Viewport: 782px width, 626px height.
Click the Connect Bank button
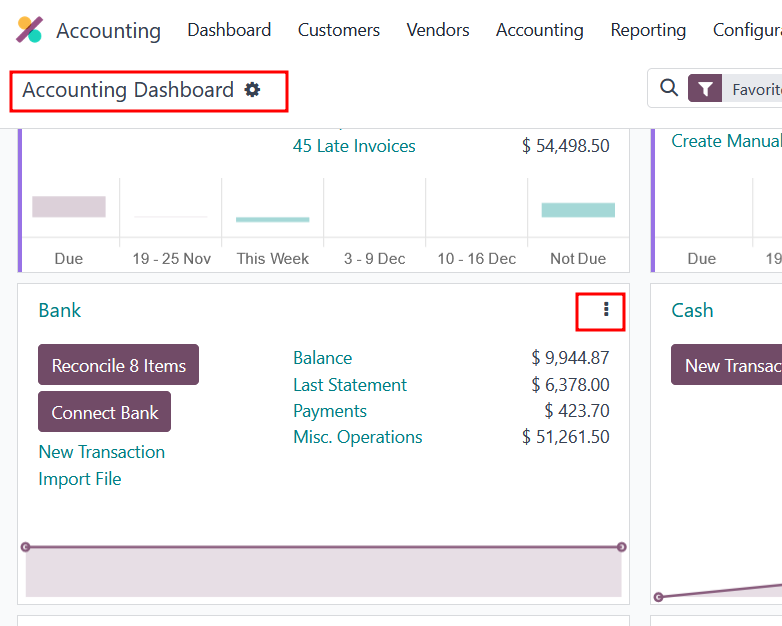click(105, 412)
